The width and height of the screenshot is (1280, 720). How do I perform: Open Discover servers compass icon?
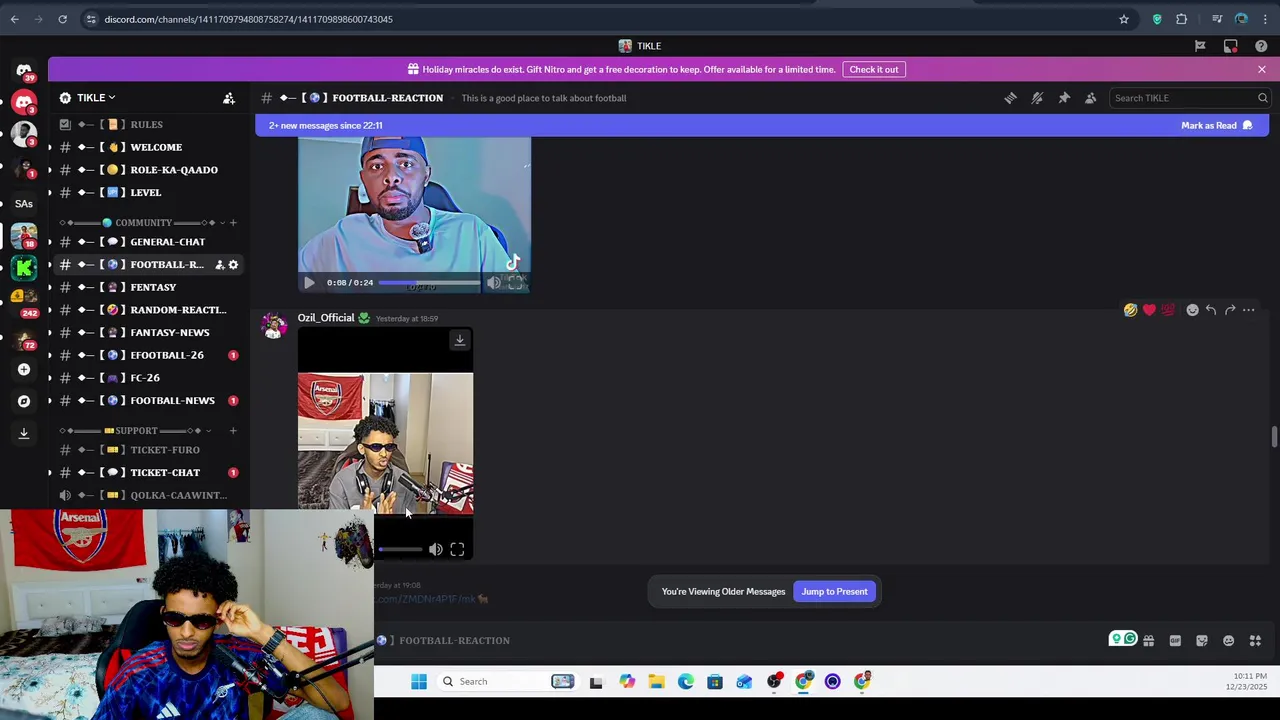pos(24,401)
